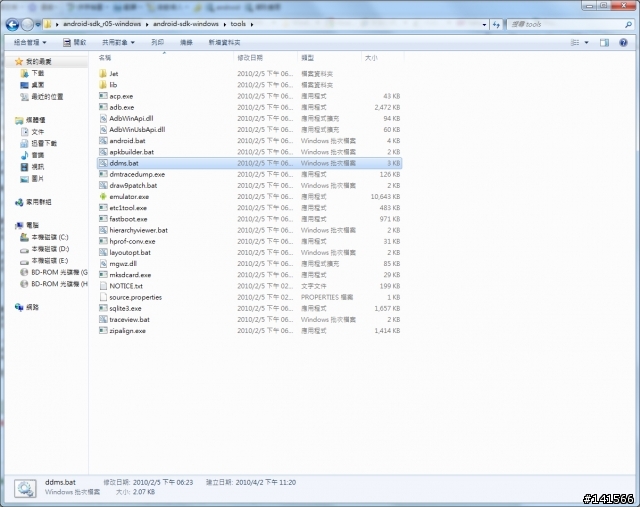Viewport: 640px width, 507px height.
Task: Select the hprof-conv.exe file name
Action: tap(132, 241)
